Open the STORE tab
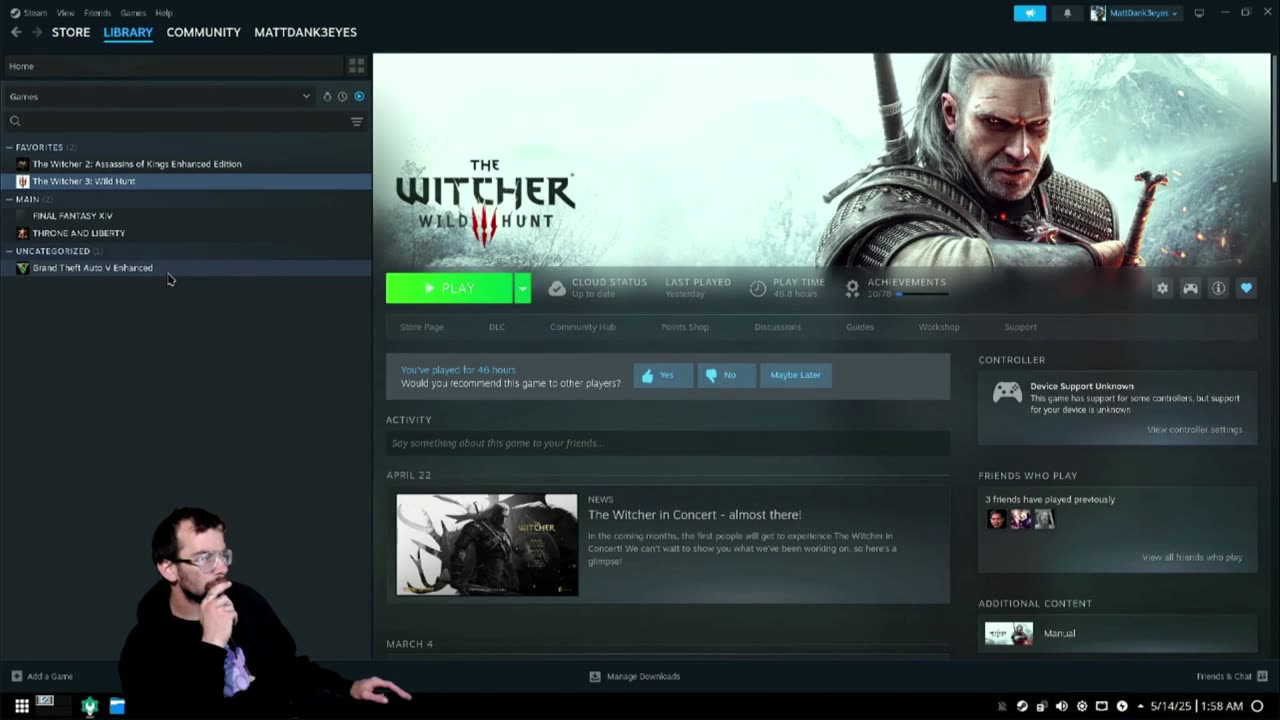 [71, 32]
